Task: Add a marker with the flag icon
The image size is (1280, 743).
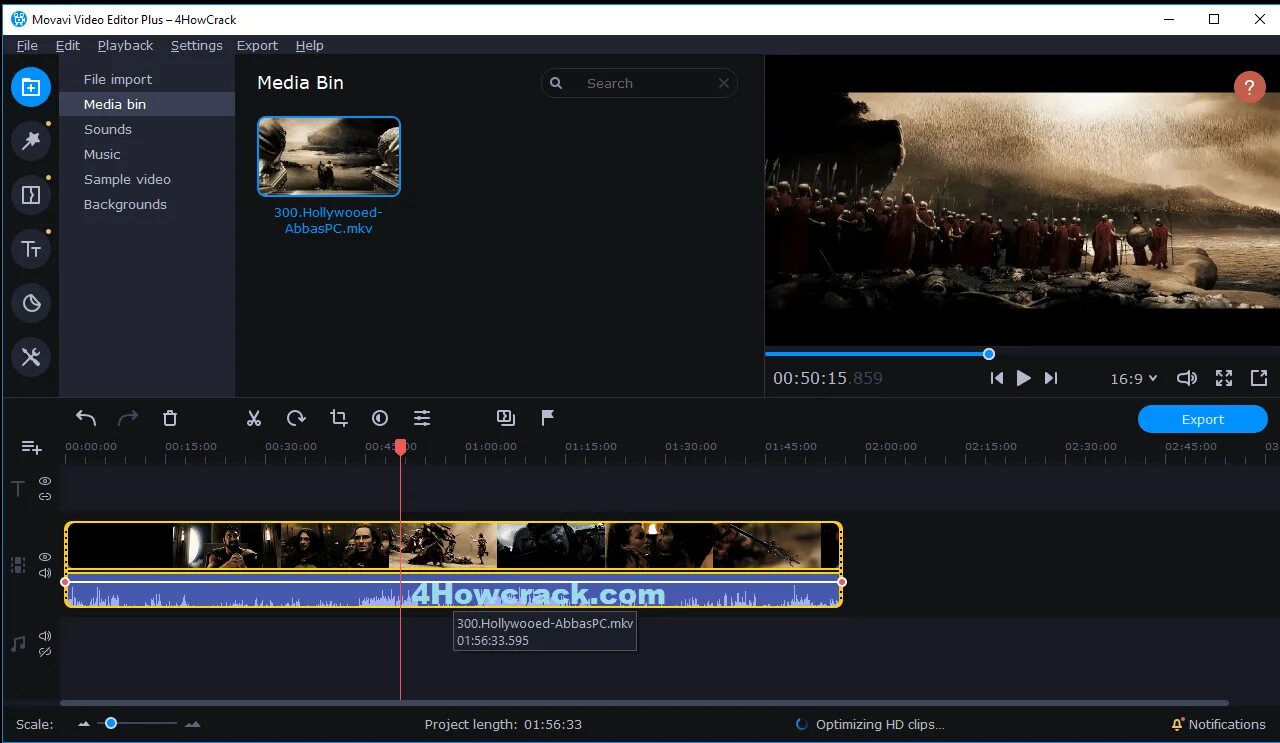Action: [x=548, y=418]
